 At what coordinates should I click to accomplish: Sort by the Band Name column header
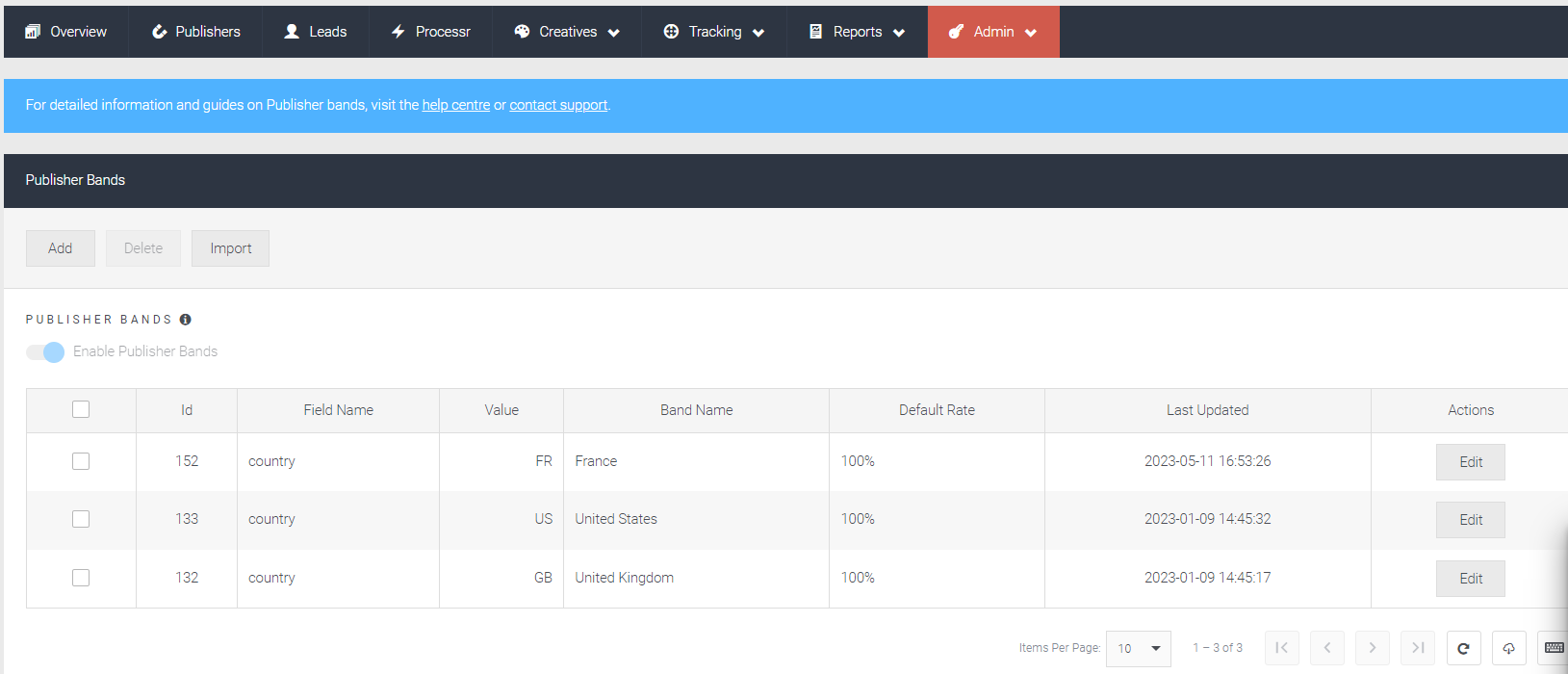click(x=697, y=410)
